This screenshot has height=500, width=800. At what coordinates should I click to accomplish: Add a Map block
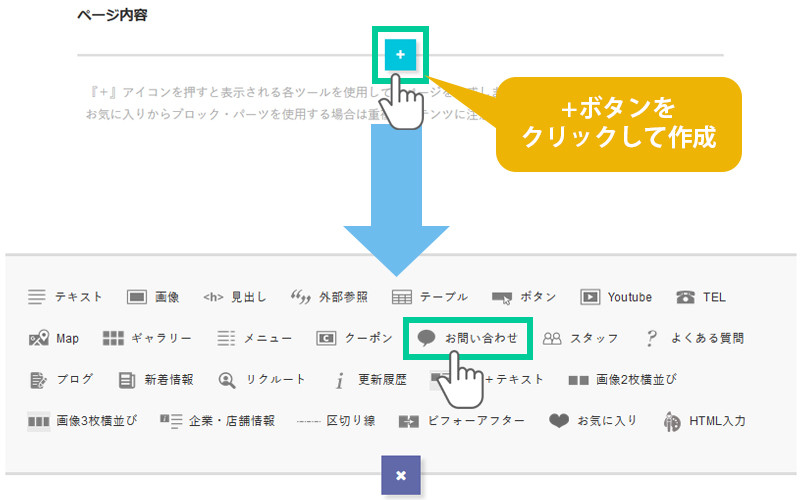point(54,338)
